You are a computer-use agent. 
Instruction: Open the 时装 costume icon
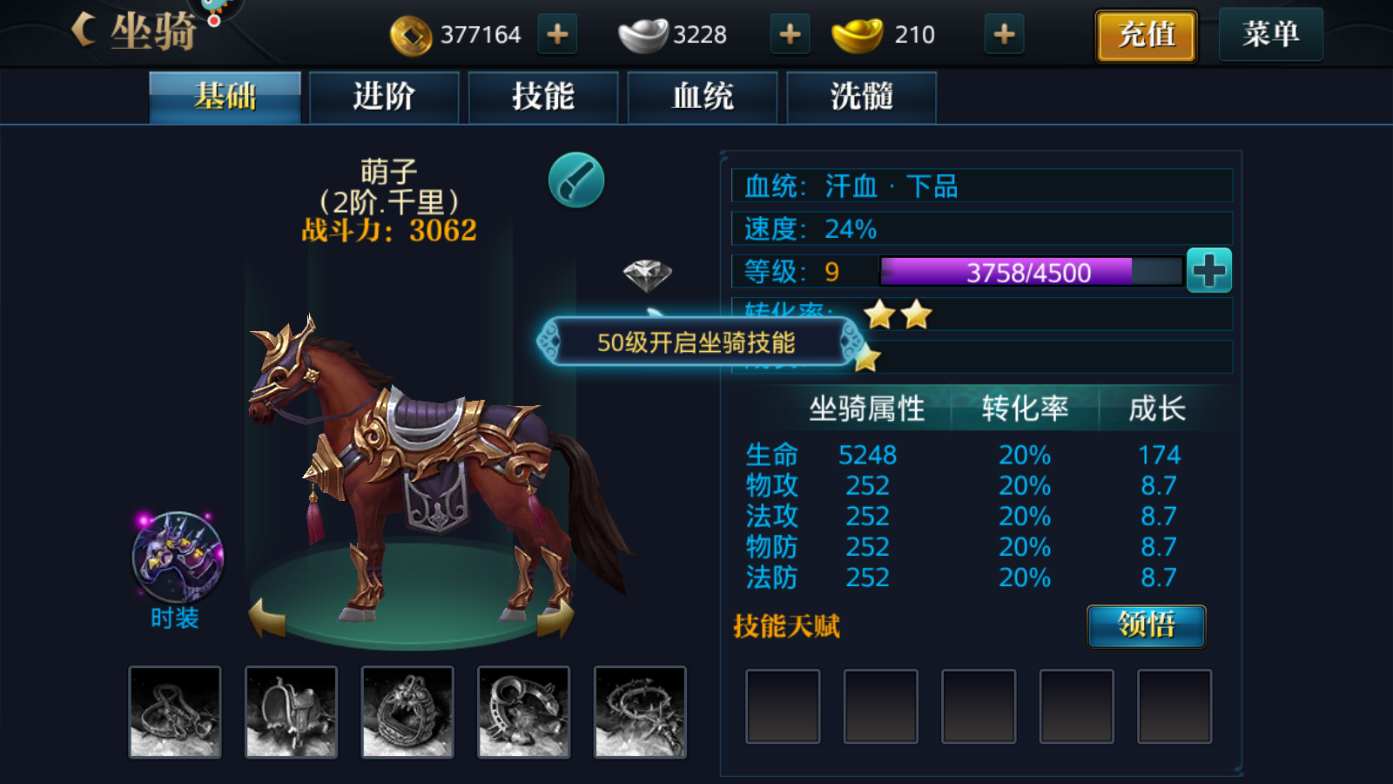(x=177, y=558)
